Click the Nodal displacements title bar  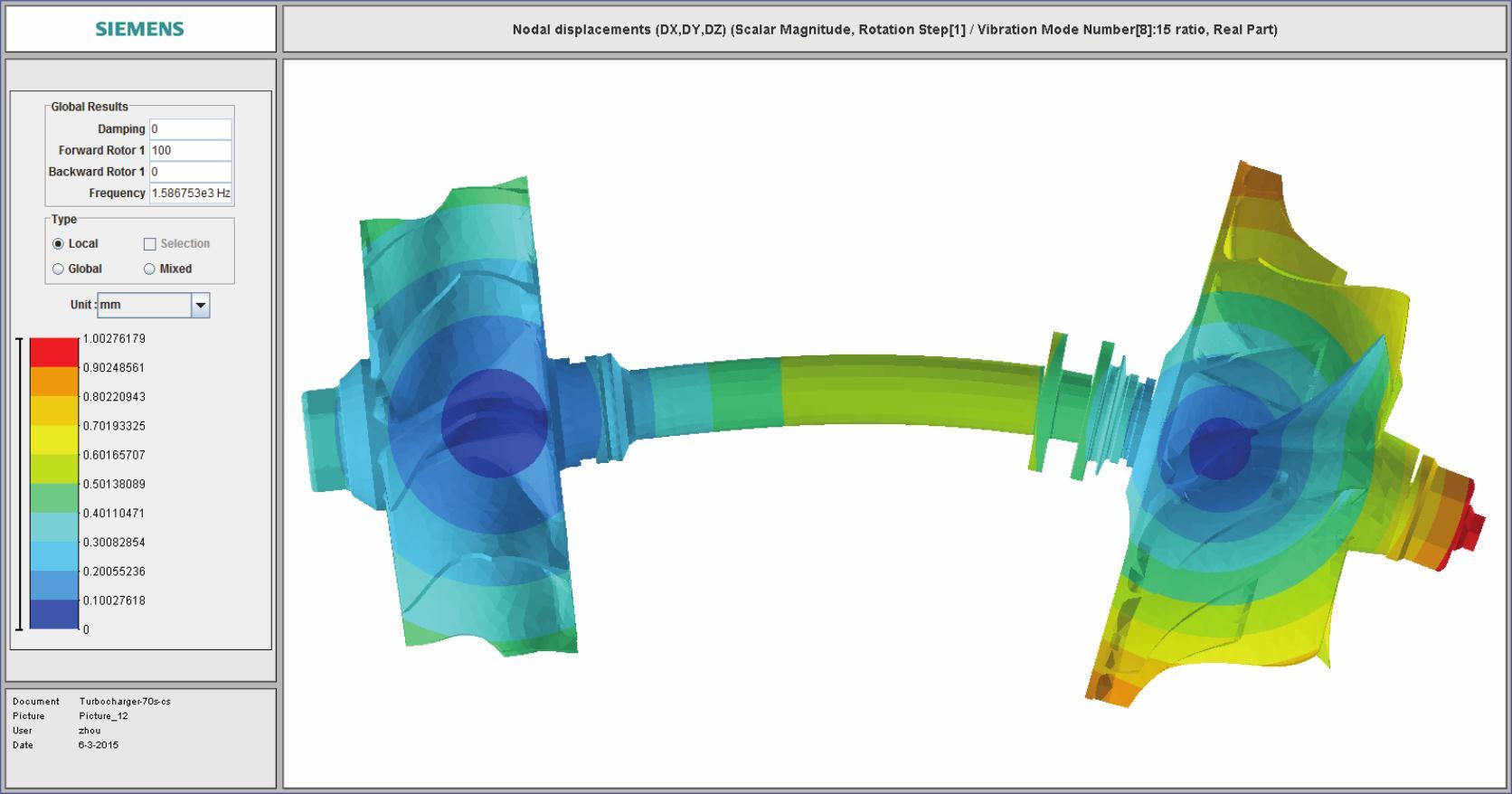pos(894,29)
